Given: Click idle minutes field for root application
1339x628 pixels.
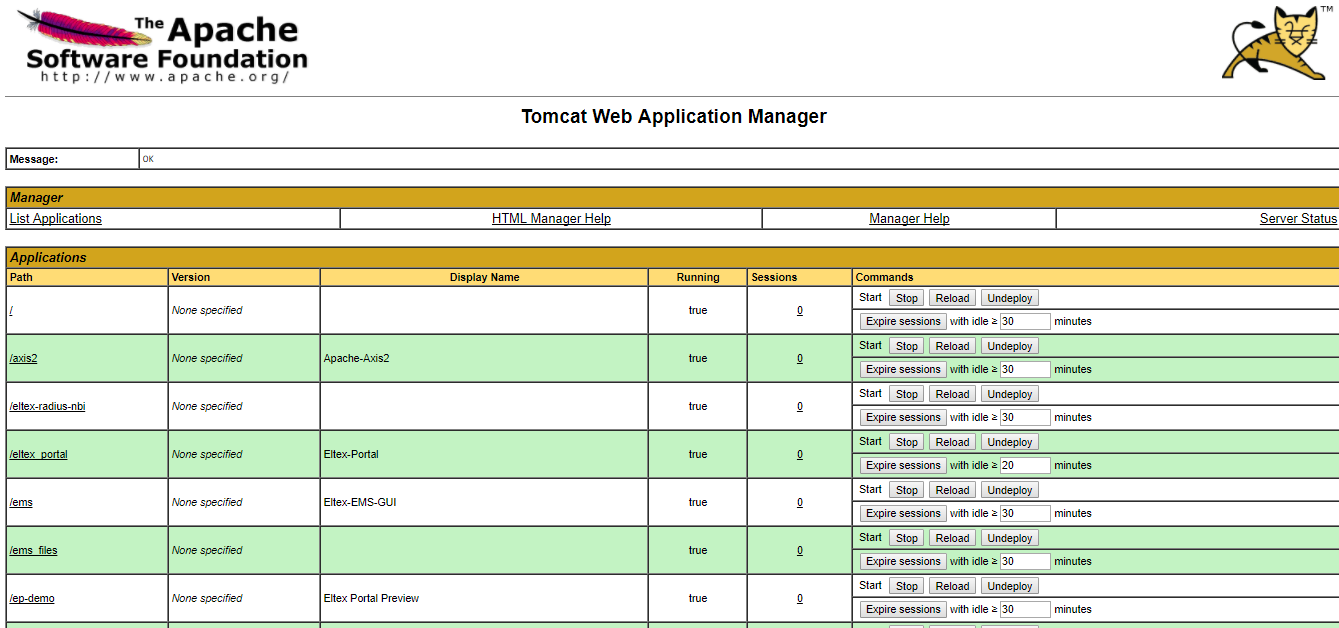Looking at the screenshot, I should [x=1024, y=321].
